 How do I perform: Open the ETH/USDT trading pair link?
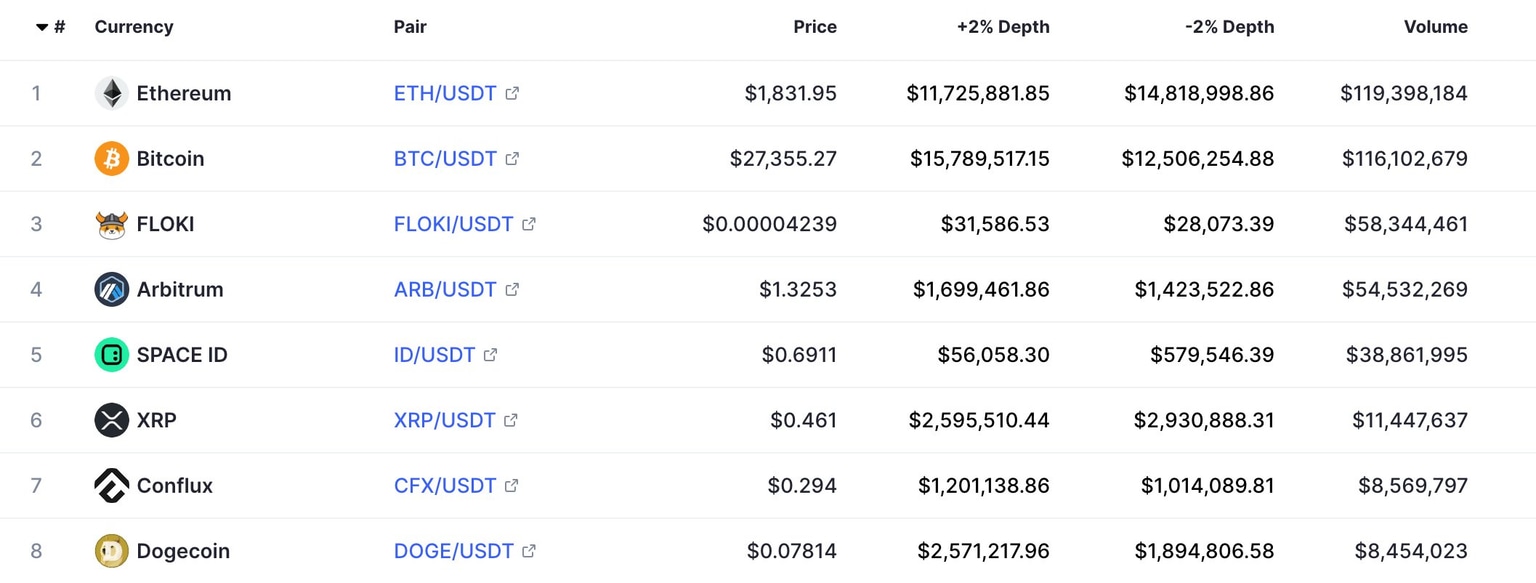click(x=445, y=93)
